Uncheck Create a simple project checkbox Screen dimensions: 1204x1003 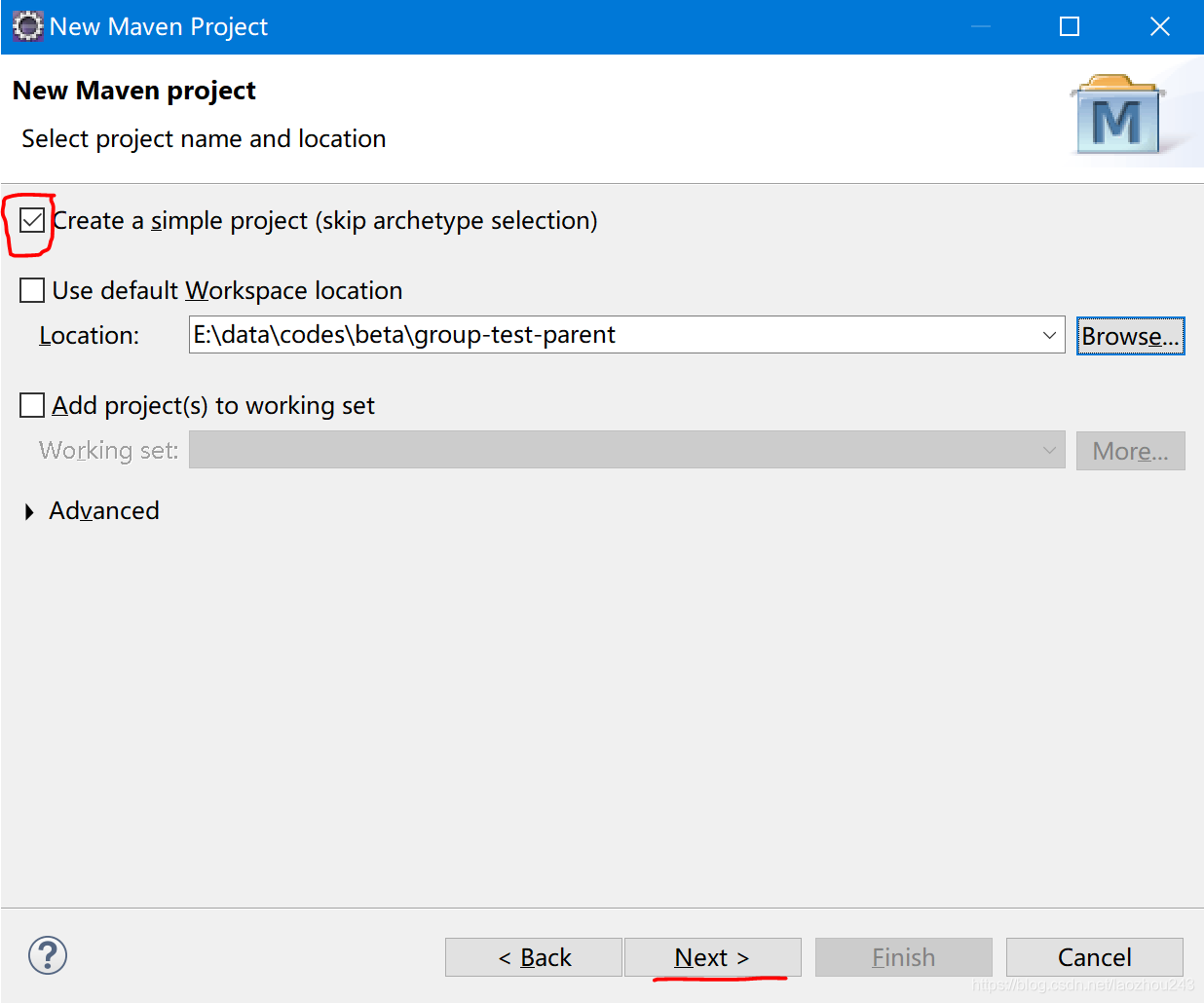pos(32,221)
